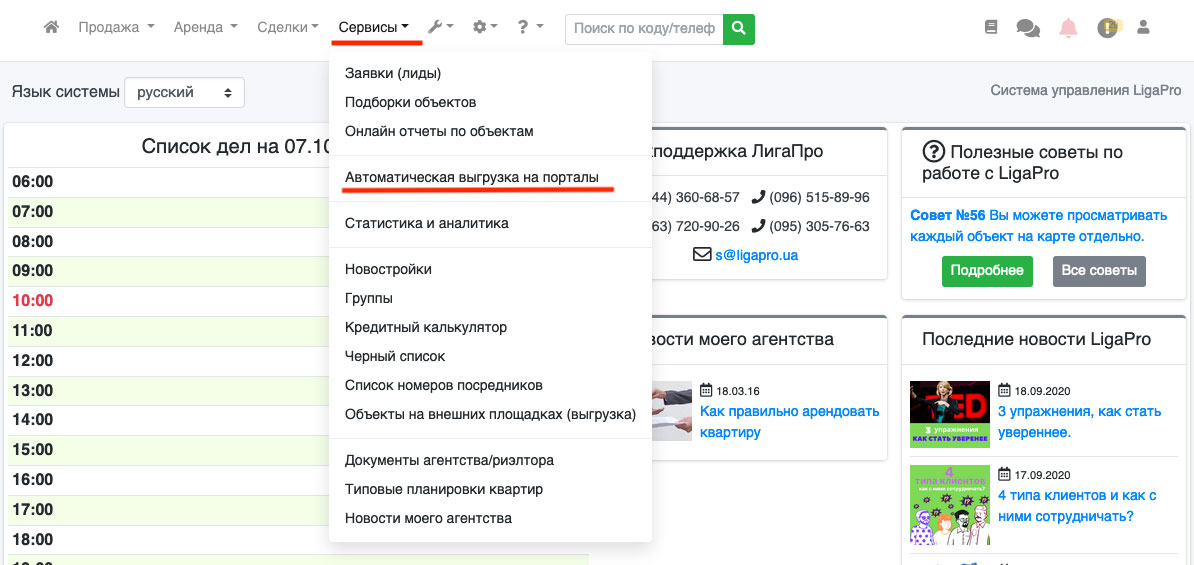Viewport: 1194px width, 565px height.
Task: Show notifications via the bell icon
Action: click(1068, 28)
